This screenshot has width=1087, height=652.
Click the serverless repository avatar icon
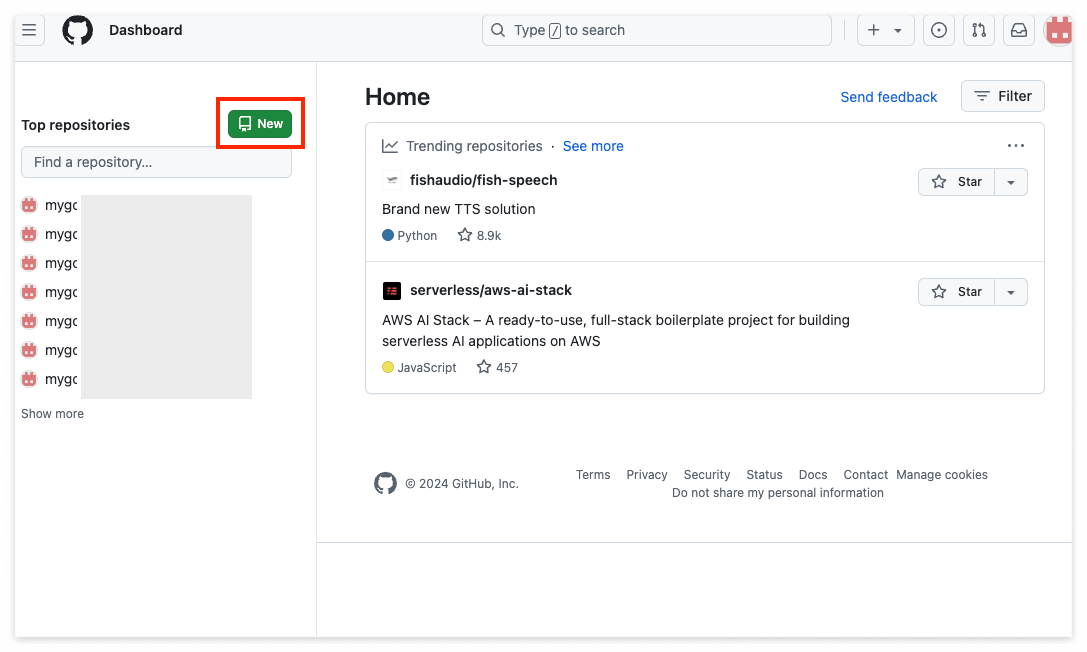(x=392, y=291)
